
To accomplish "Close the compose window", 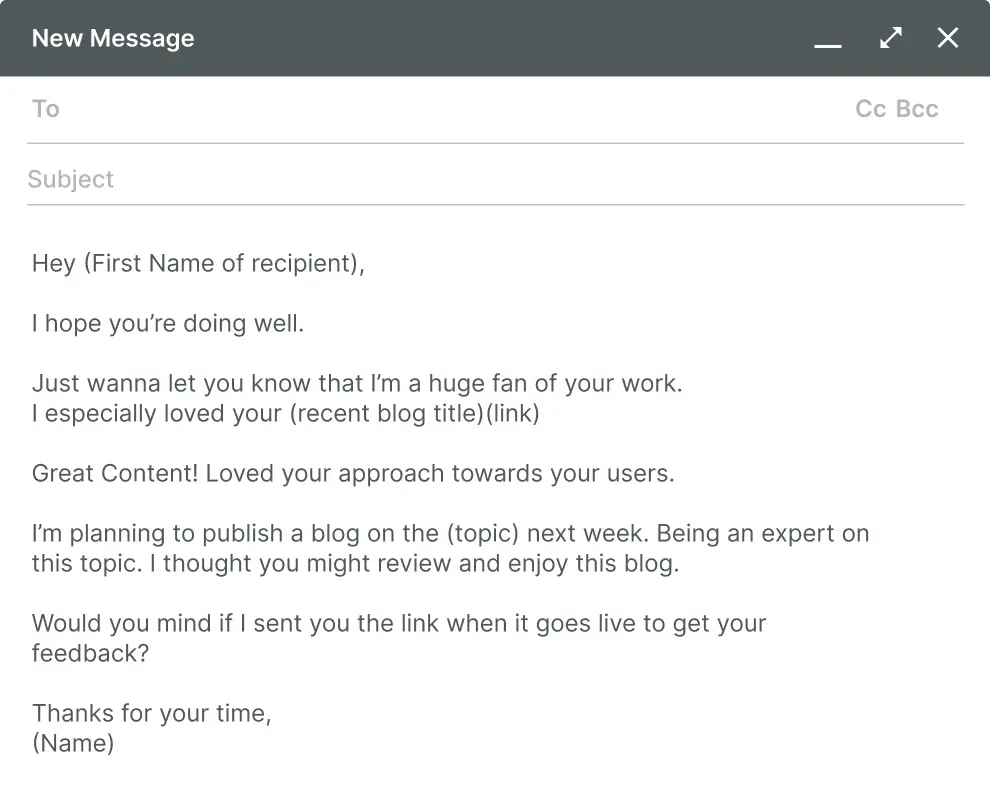I will [947, 38].
